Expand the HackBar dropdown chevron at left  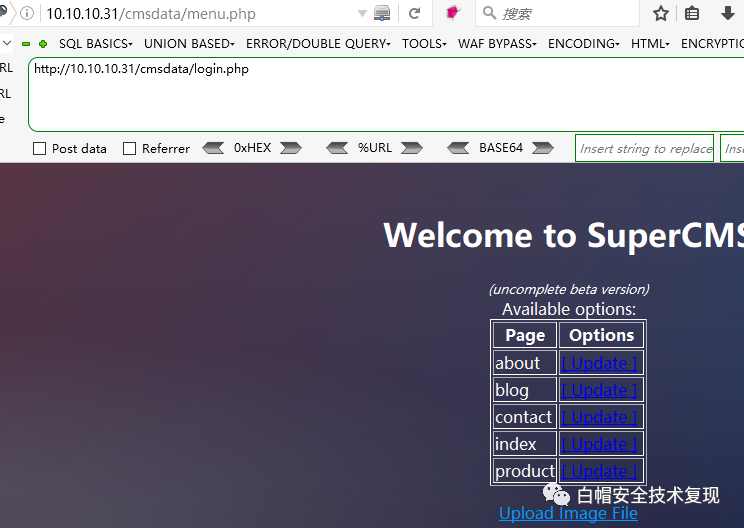point(7,43)
